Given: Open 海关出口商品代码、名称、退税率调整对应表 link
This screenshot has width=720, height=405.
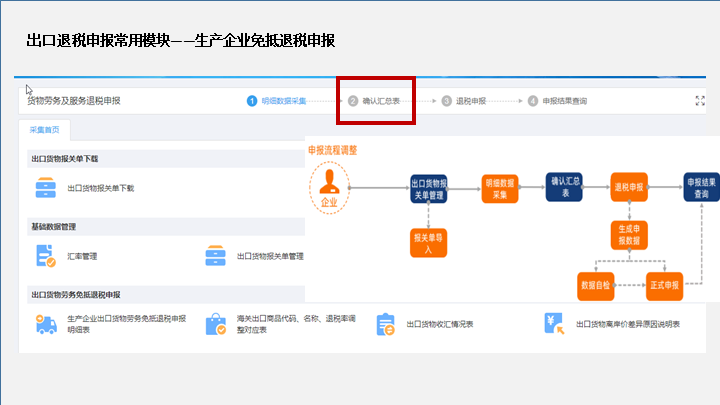Looking at the screenshot, I should 296,324.
